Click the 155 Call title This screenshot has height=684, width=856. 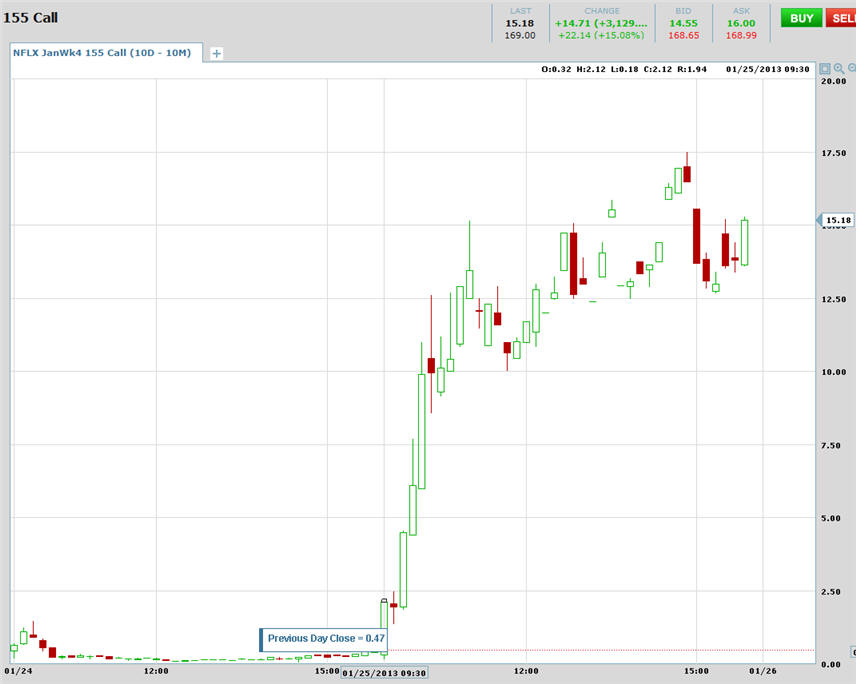pos(31,18)
